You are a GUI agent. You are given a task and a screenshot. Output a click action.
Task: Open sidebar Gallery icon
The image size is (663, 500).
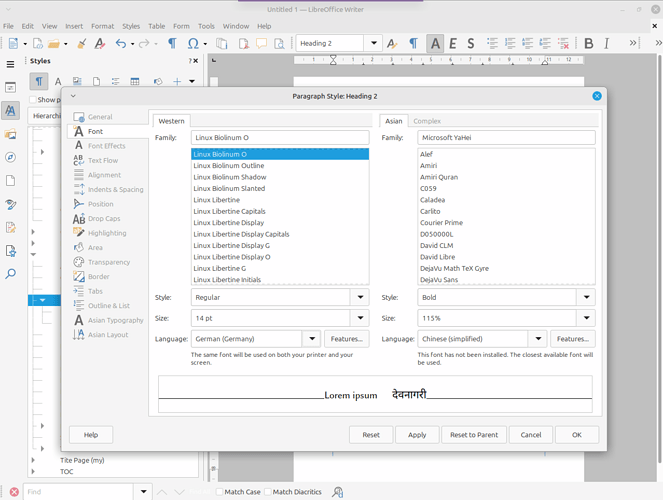pyautogui.click(x=11, y=134)
